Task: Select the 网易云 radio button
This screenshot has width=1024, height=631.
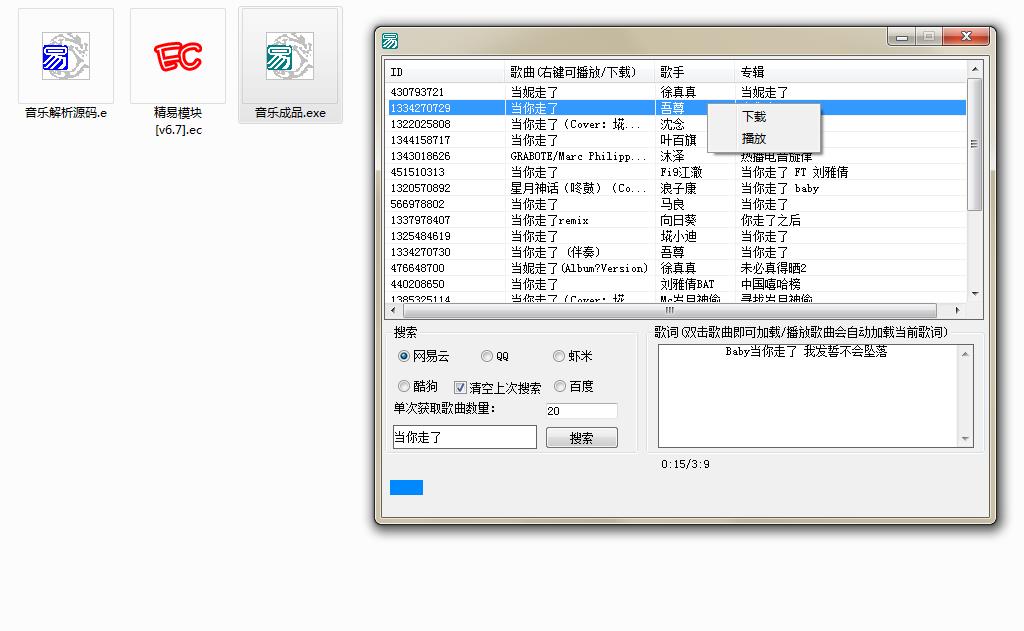Action: pos(404,356)
